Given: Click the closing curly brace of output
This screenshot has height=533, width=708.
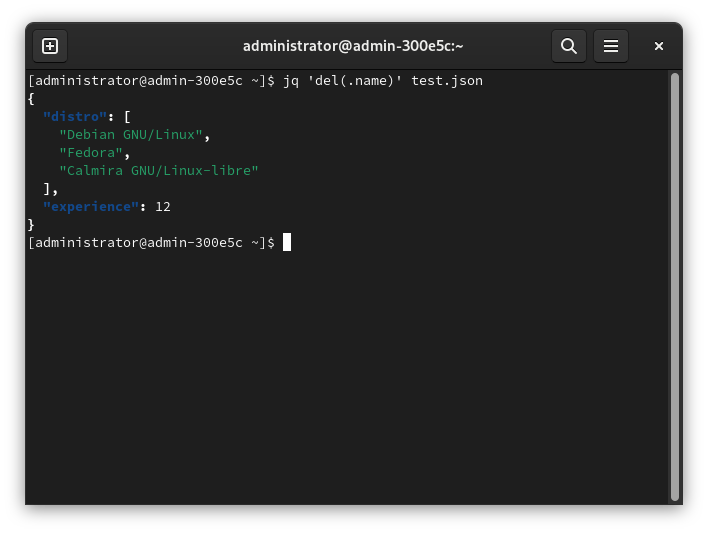Looking at the screenshot, I should (31, 224).
